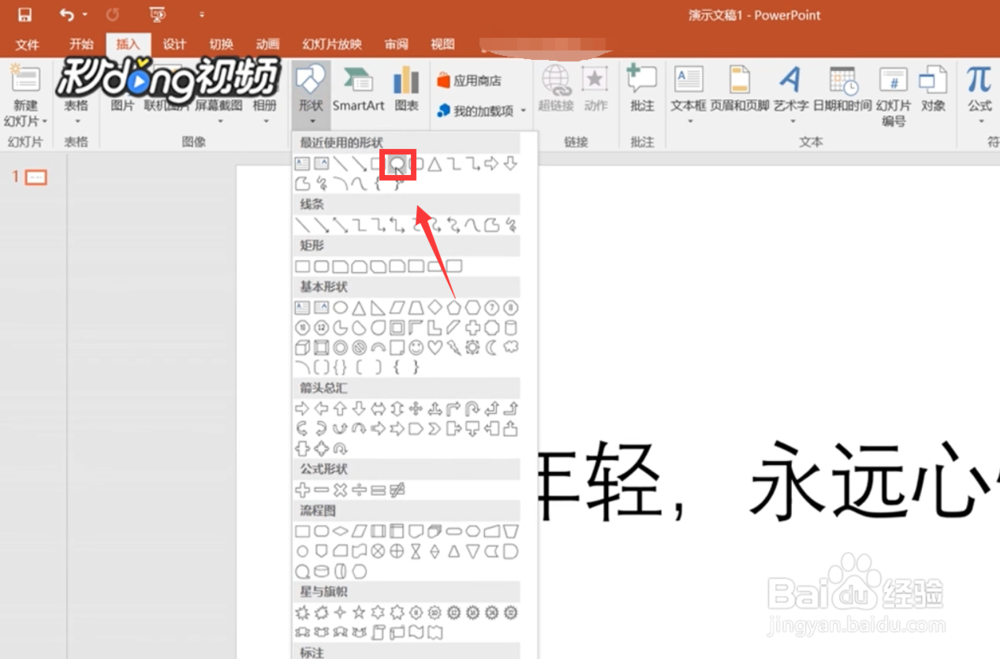Choose the Moon shape
This screenshot has width=1000, height=659.
coord(491,348)
